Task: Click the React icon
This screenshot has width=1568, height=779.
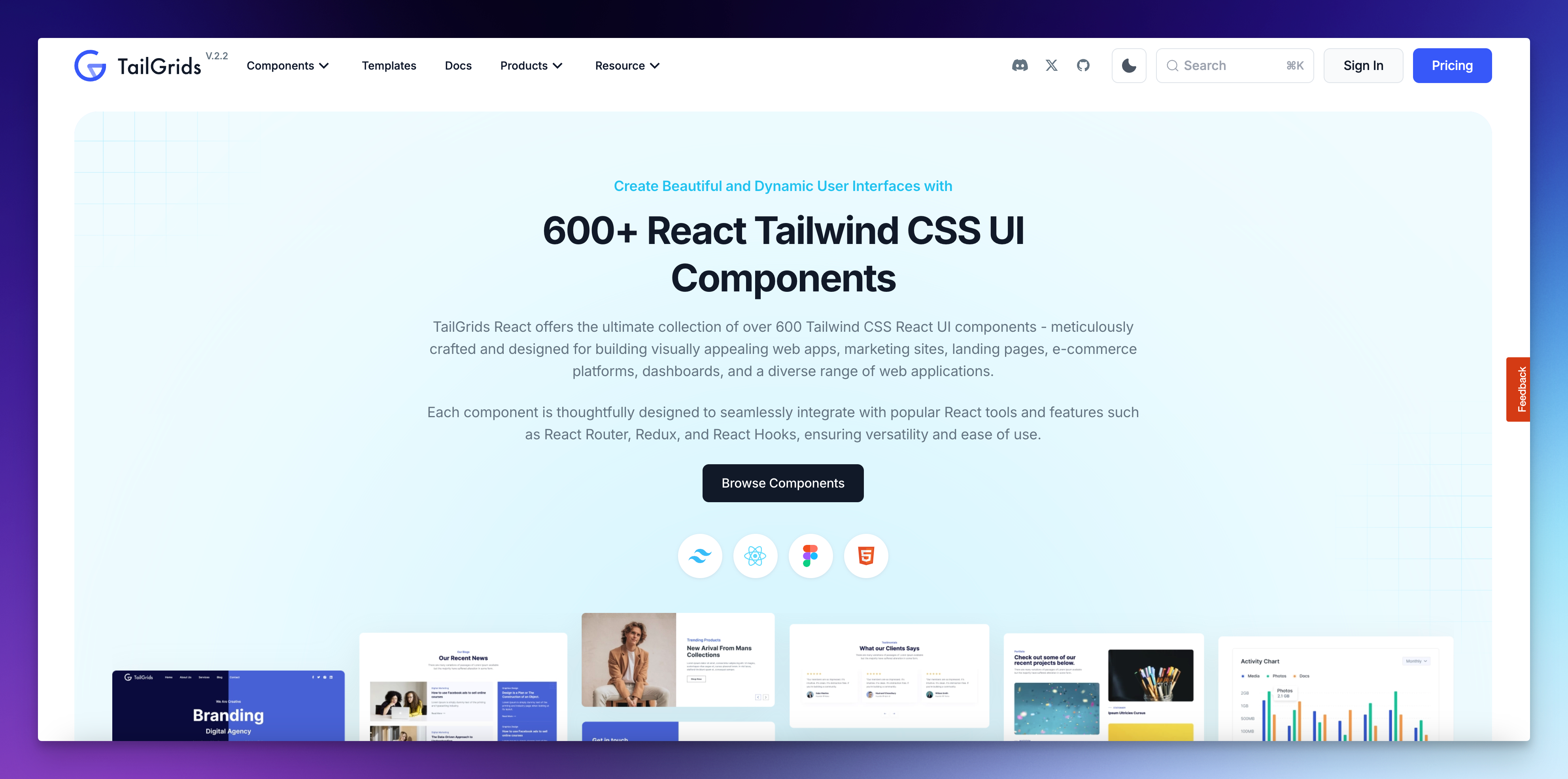Action: pos(755,556)
